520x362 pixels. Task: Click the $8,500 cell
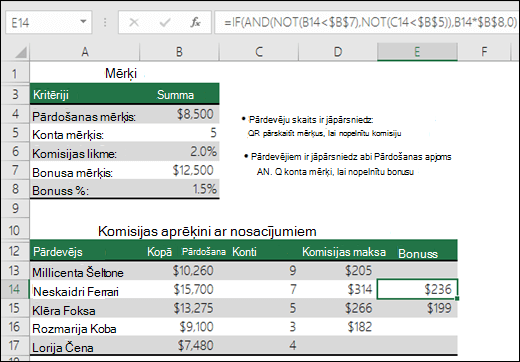pyautogui.click(x=179, y=115)
